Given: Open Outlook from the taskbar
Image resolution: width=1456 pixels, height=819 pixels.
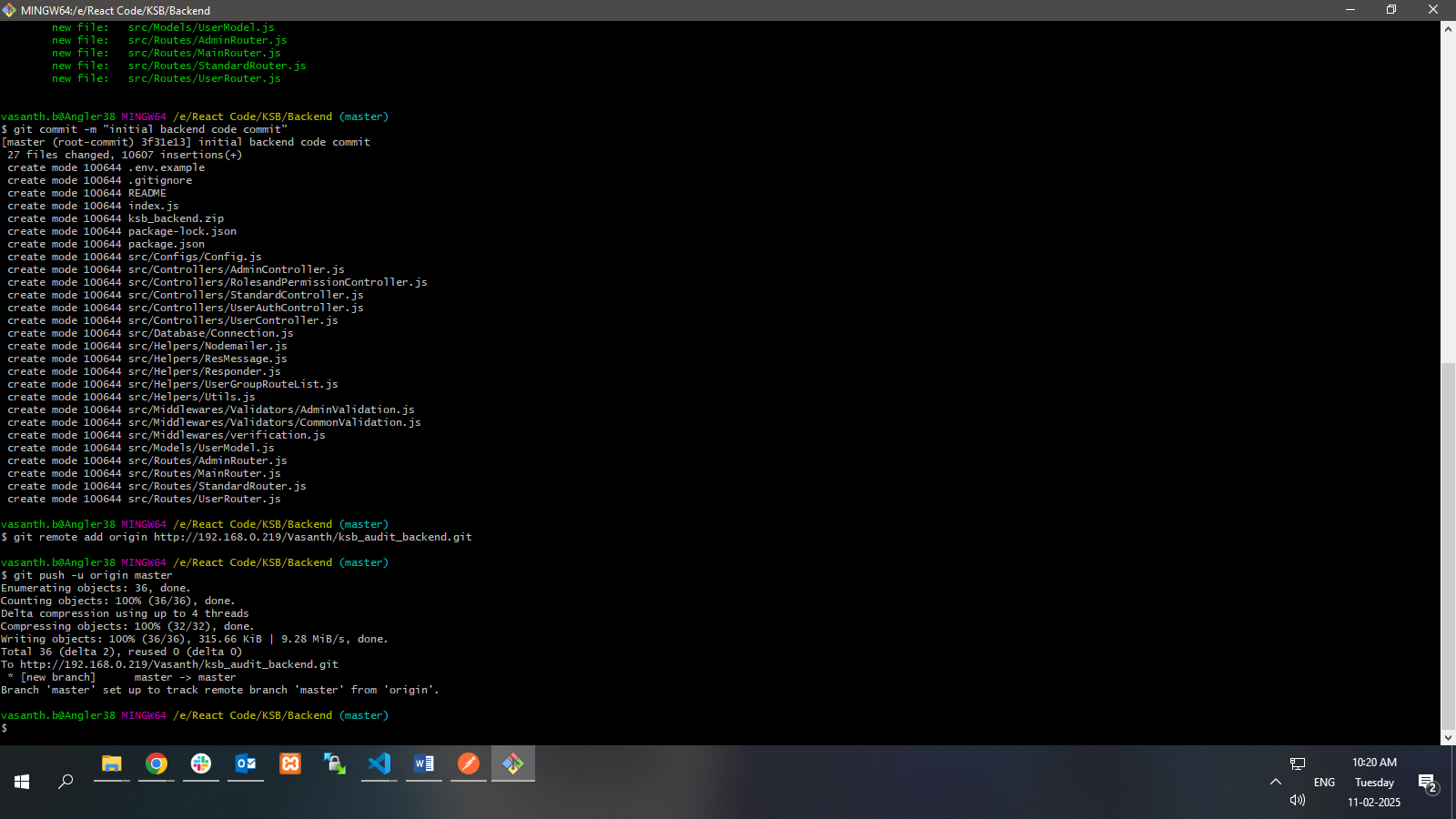Looking at the screenshot, I should point(246,764).
